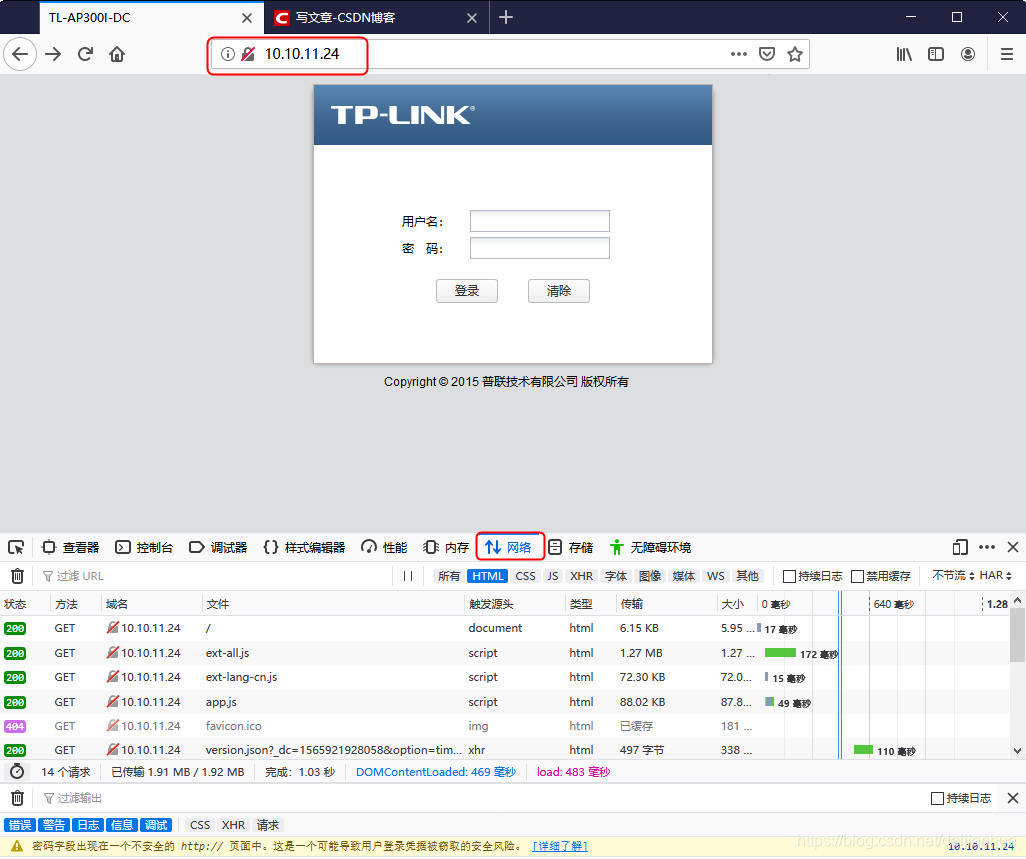
Task: Close the developer tools panel
Action: click(x=1013, y=547)
